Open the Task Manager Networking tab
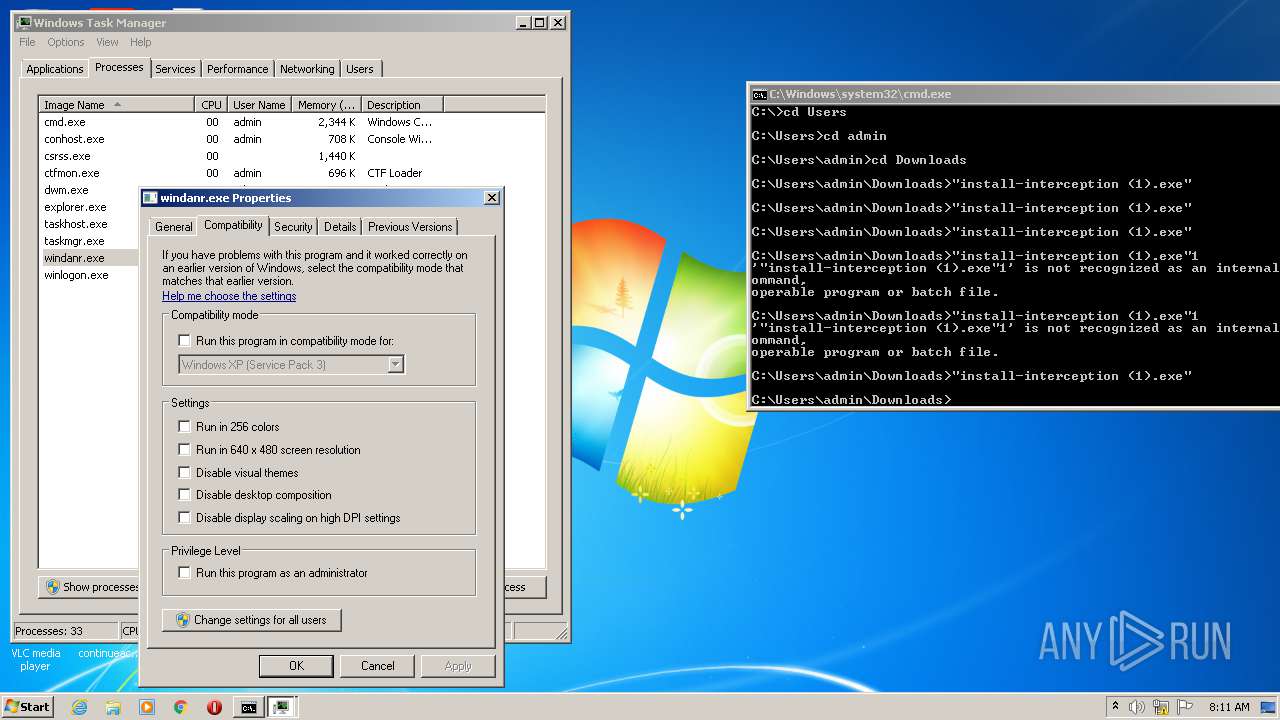 (307, 69)
